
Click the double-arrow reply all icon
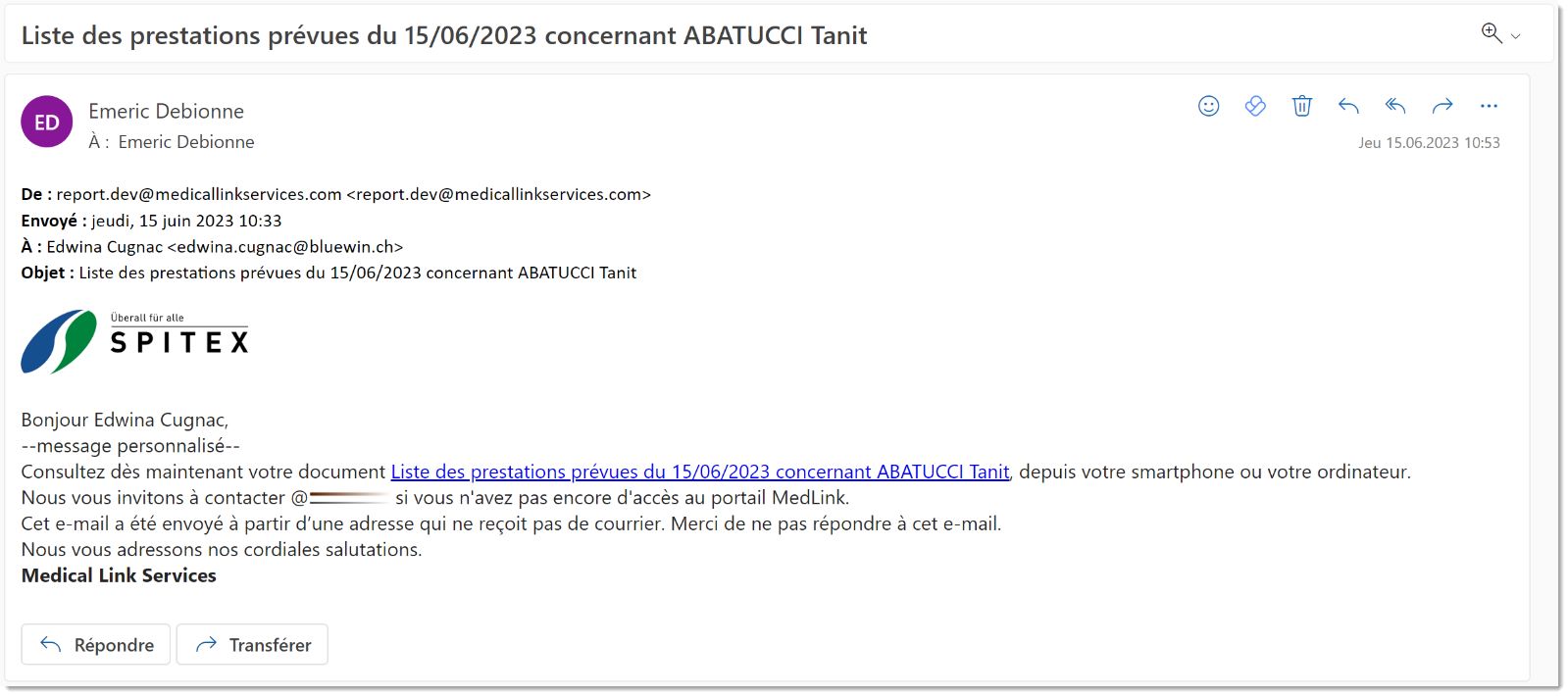(x=1395, y=106)
